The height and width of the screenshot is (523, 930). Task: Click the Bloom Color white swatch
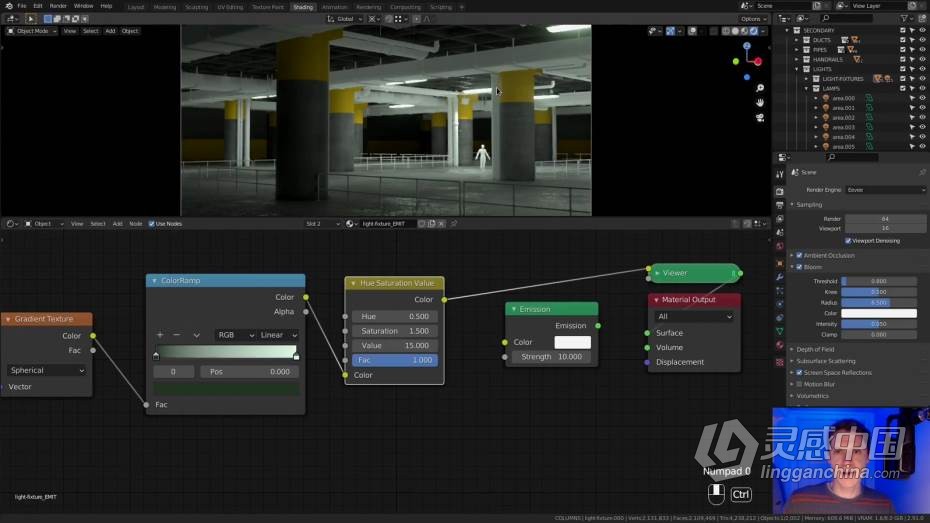879,314
